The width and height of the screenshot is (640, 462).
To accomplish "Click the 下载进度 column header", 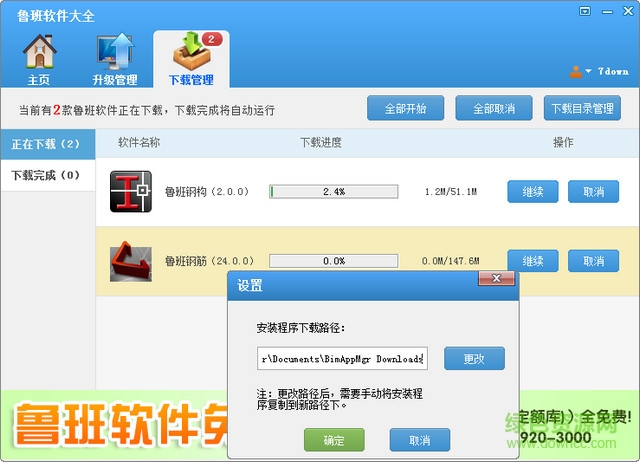I will click(x=321, y=142).
